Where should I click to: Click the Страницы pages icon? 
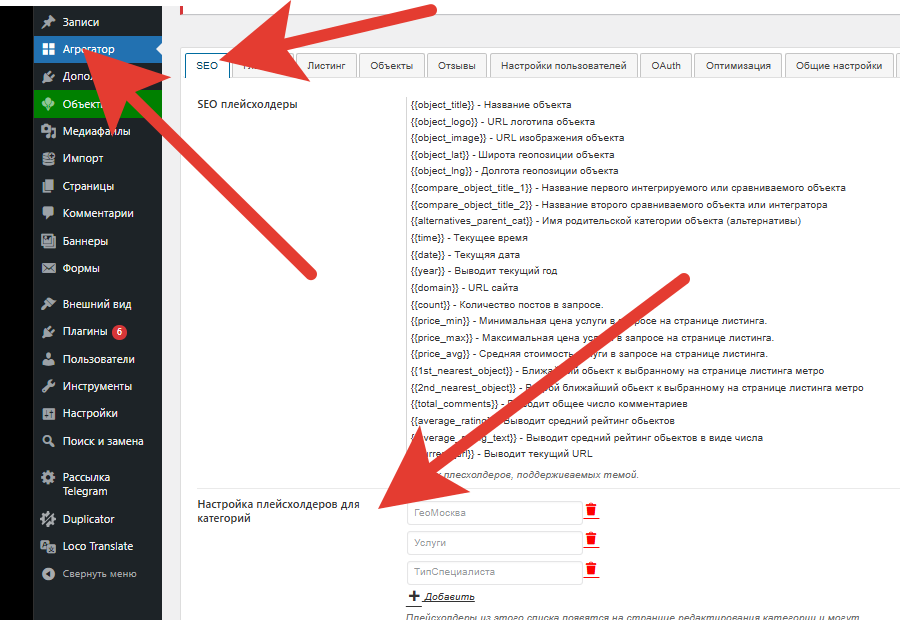(x=48, y=186)
